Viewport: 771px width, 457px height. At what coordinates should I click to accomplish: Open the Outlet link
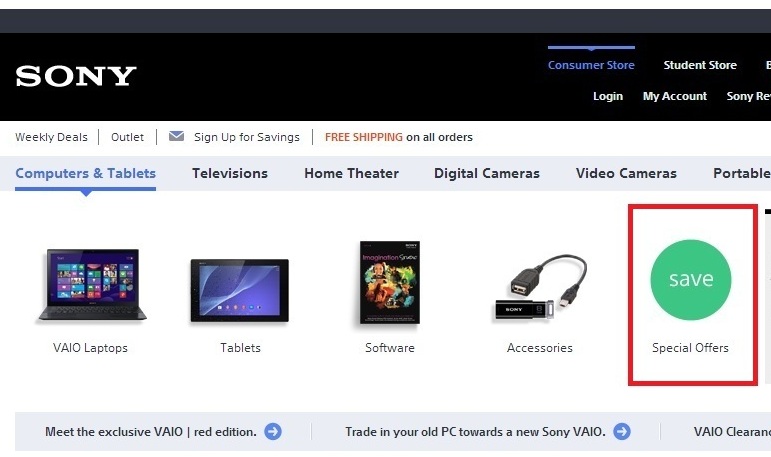tap(127, 137)
